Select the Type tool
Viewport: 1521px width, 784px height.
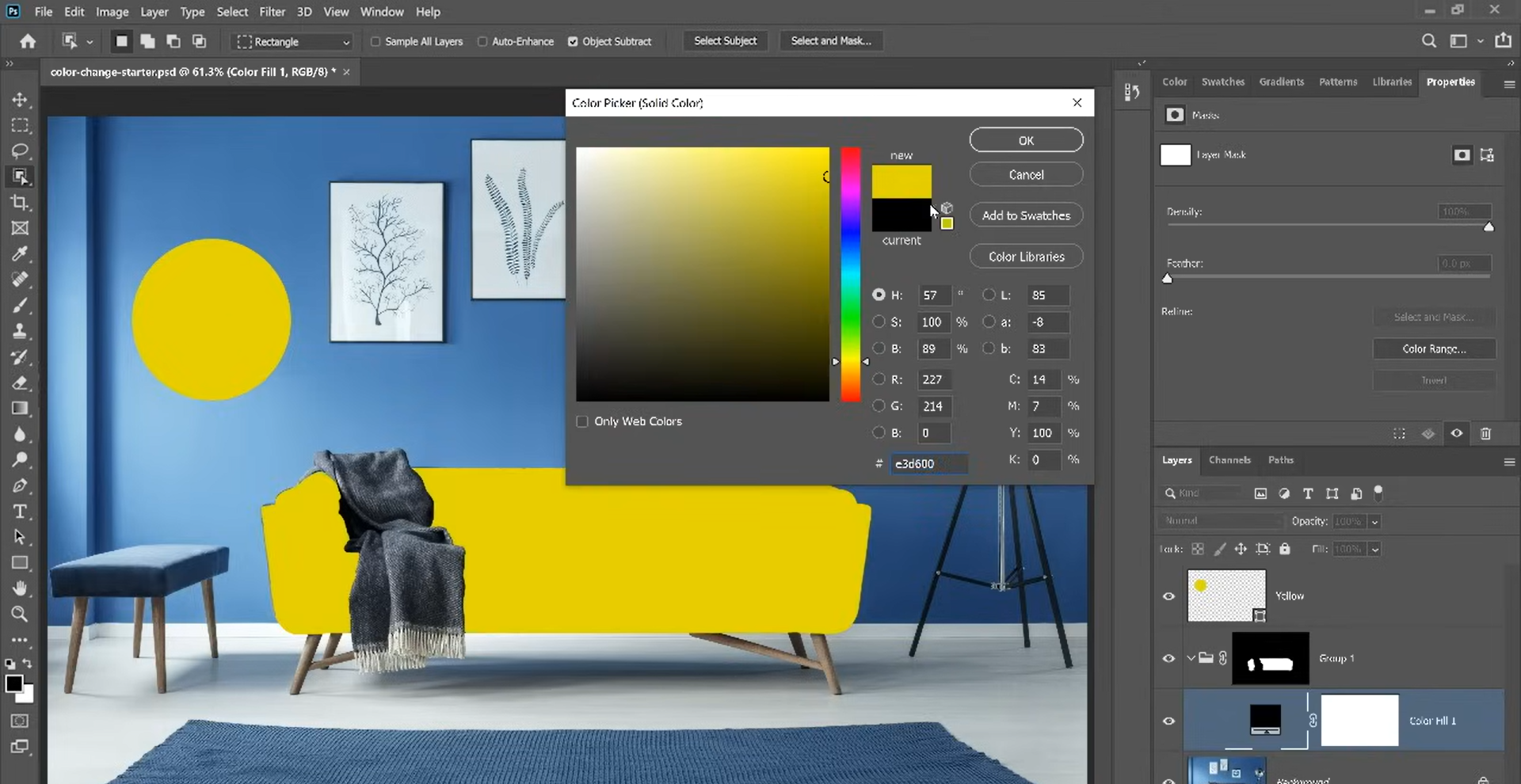click(20, 512)
